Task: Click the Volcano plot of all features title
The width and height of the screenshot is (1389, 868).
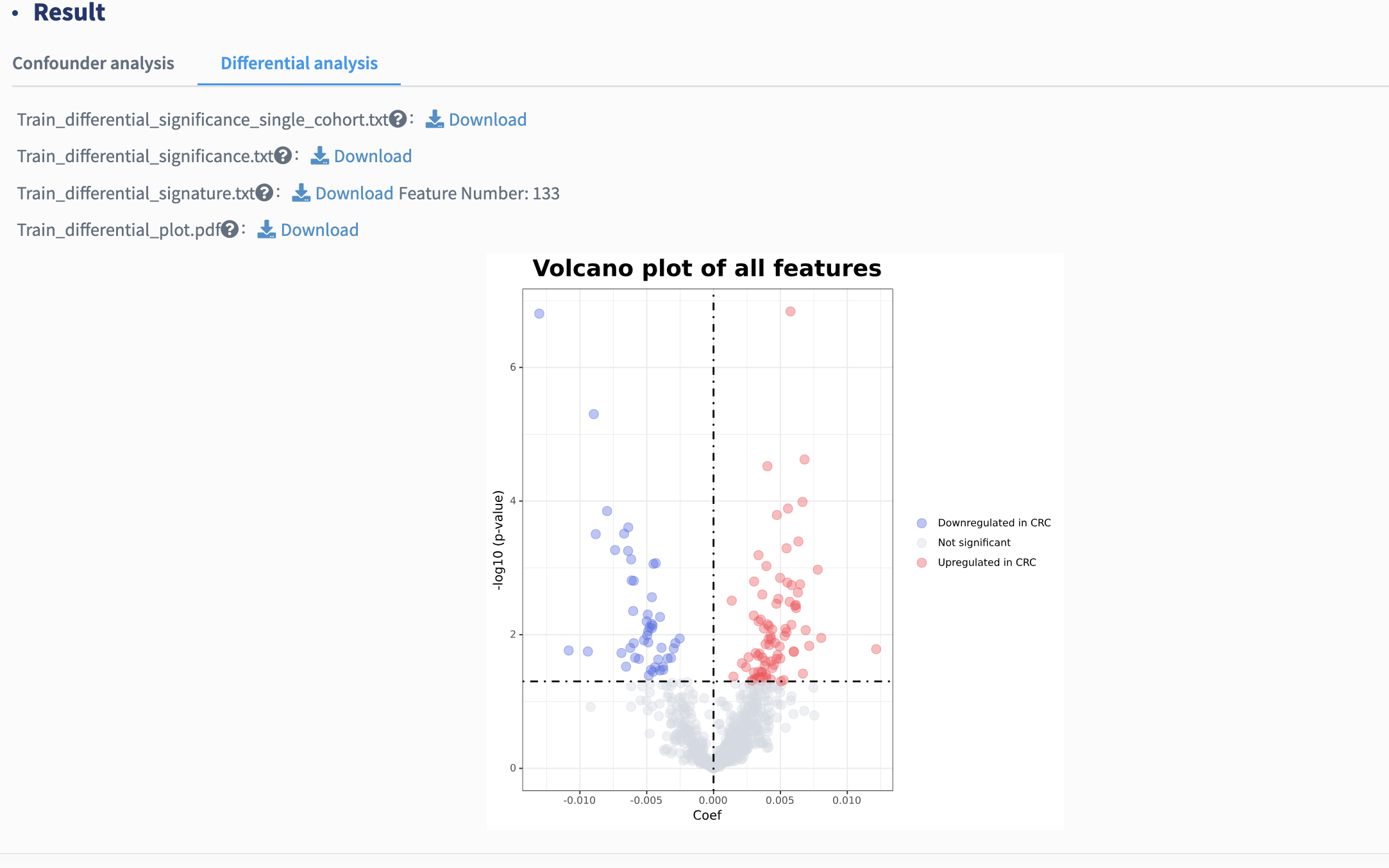Action: [x=707, y=268]
